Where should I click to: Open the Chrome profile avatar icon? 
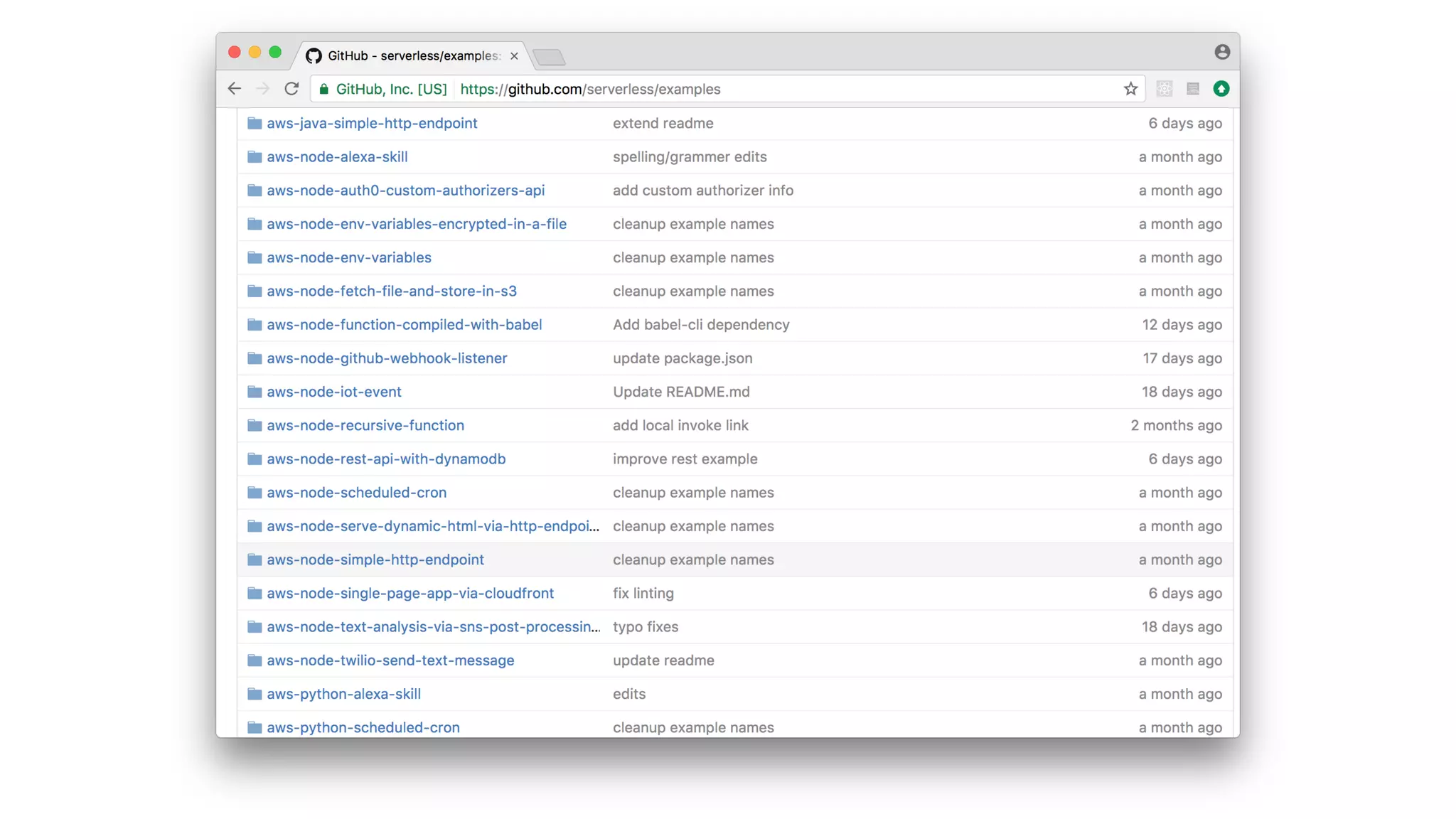[x=1221, y=52]
